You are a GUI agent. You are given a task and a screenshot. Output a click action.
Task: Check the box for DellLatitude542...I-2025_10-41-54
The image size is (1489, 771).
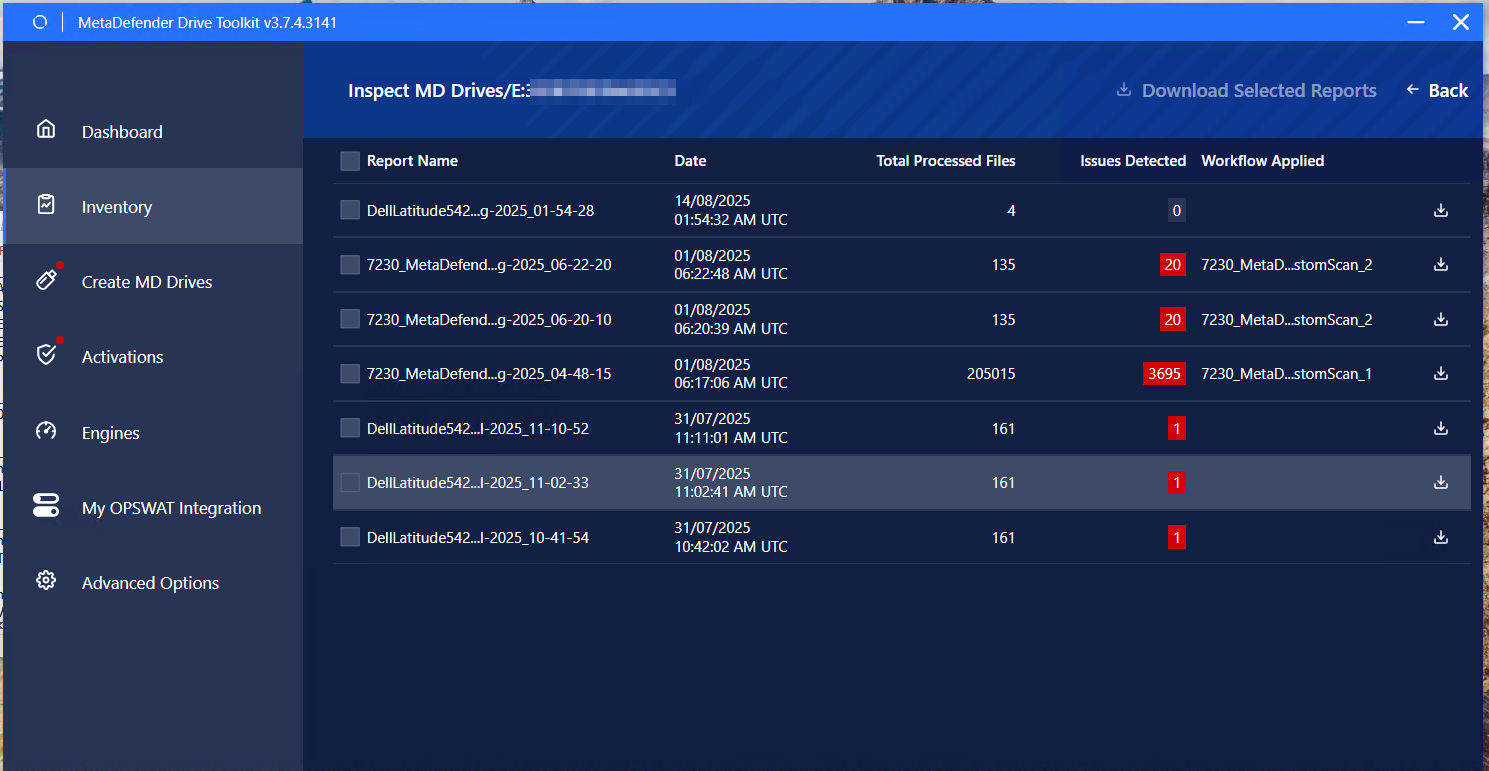[350, 537]
